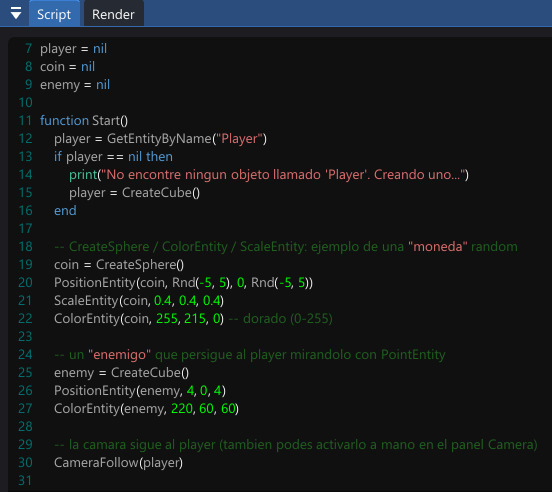Click the "moneda" string in comment
Viewport: 552px width, 492px height.
[x=438, y=247]
